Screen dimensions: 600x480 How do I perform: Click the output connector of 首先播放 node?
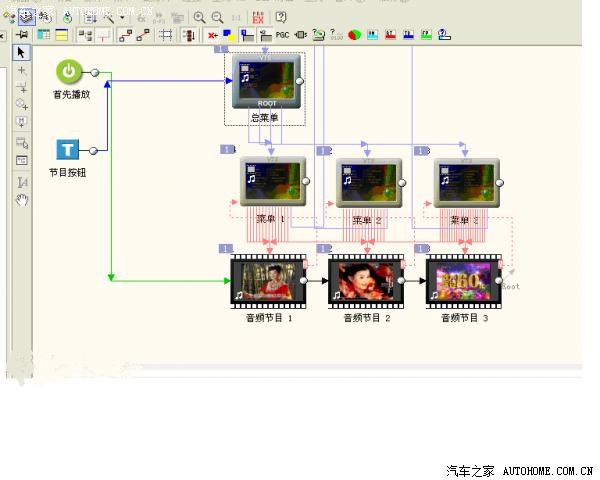95,73
